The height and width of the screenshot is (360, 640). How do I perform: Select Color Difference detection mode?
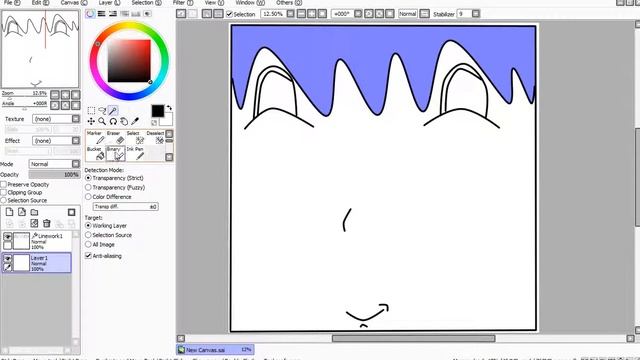[88, 197]
